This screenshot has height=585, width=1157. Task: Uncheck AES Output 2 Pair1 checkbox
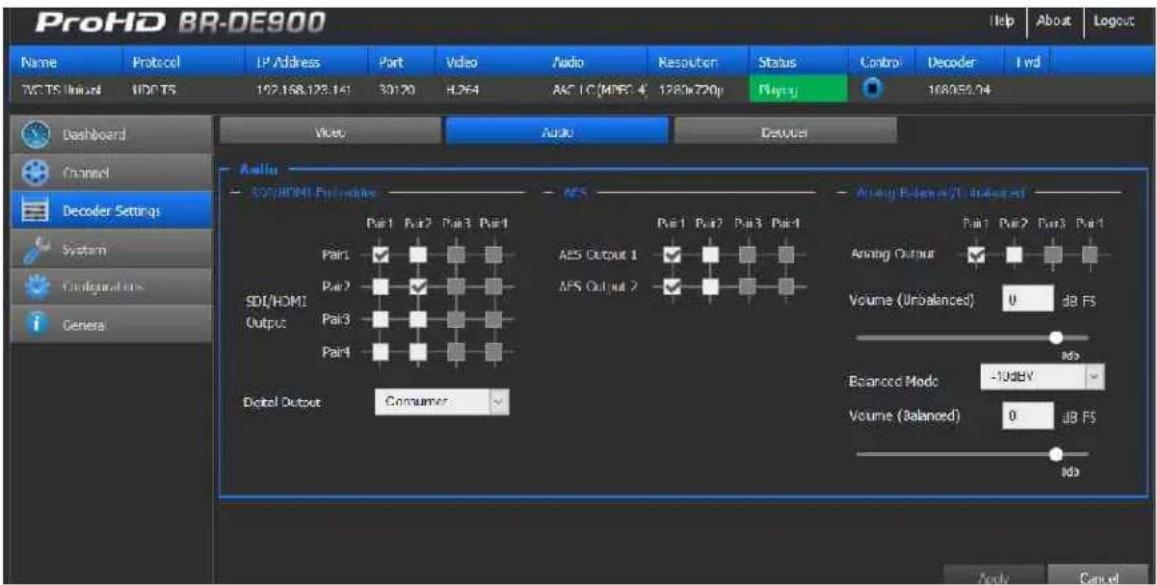pyautogui.click(x=672, y=286)
